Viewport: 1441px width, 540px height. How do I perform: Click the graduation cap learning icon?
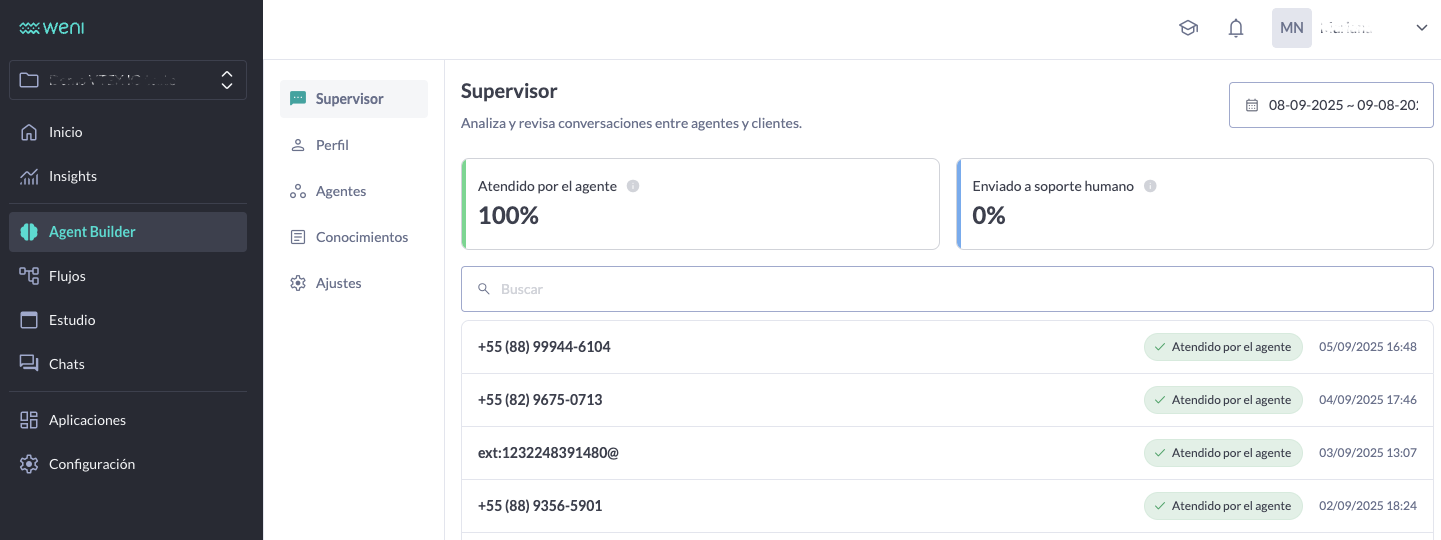[x=1188, y=28]
